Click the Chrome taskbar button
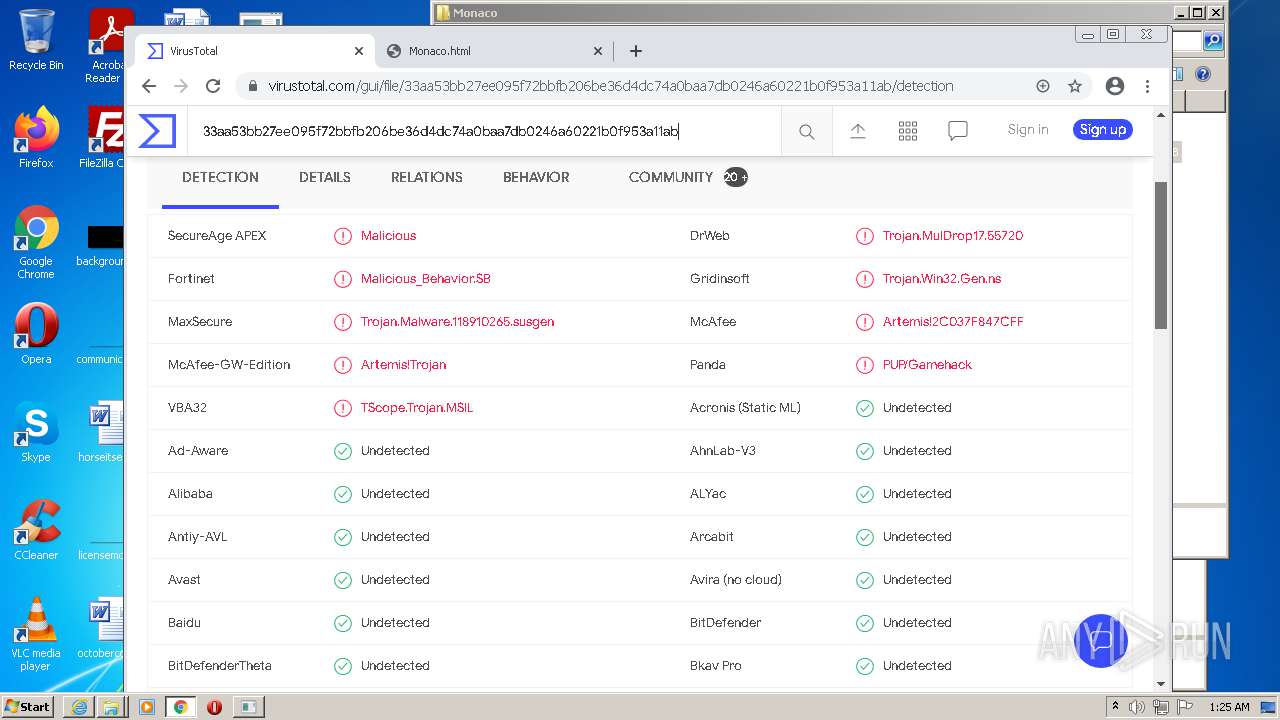Viewport: 1280px width, 720px height. [180, 706]
